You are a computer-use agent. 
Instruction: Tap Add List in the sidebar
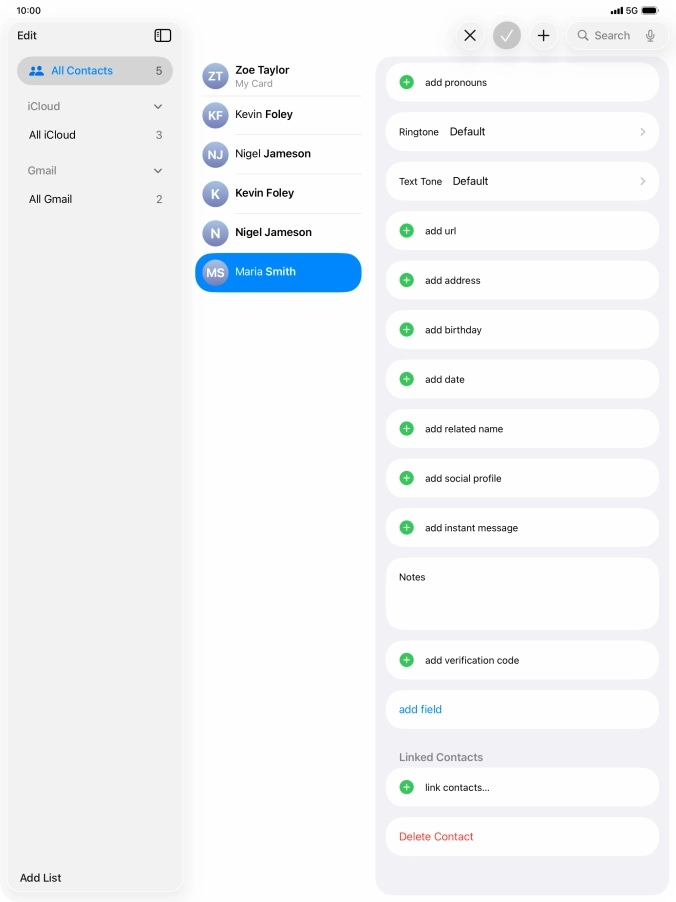(x=41, y=877)
